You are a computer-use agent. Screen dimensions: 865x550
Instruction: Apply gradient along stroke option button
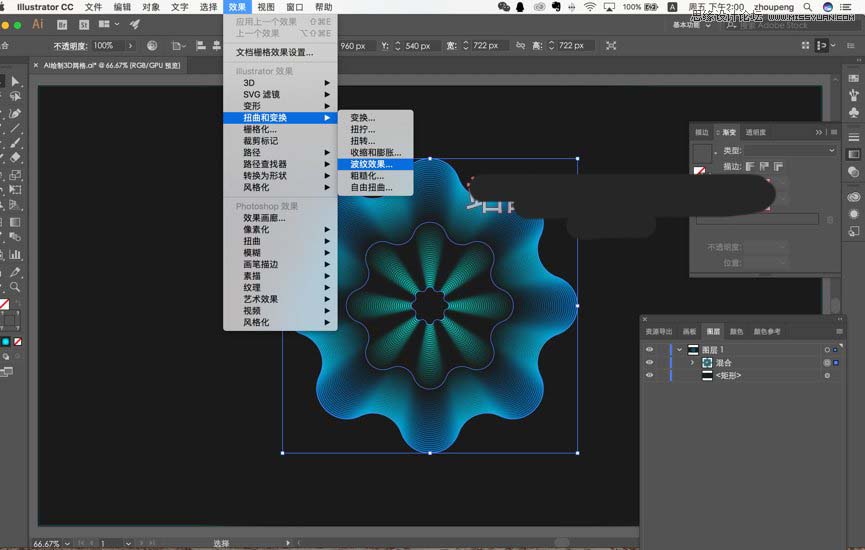coord(764,166)
